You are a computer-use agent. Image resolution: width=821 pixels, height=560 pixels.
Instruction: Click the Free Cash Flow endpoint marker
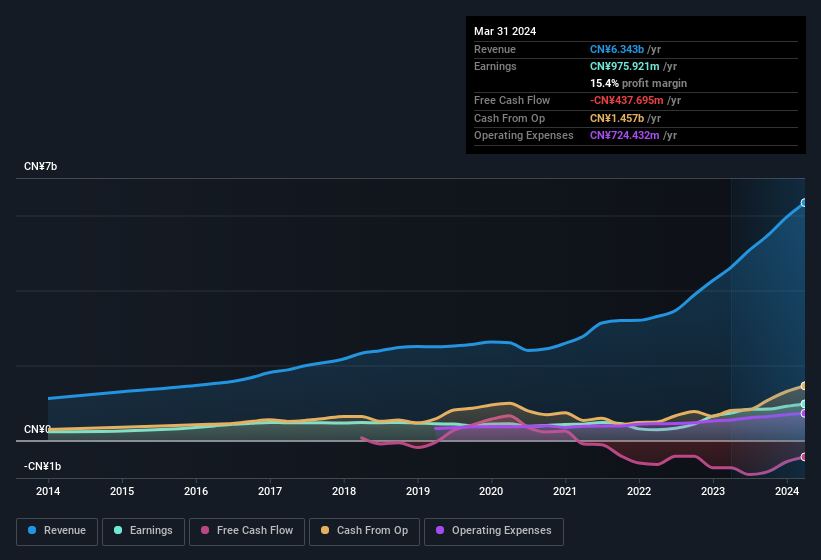[804, 456]
